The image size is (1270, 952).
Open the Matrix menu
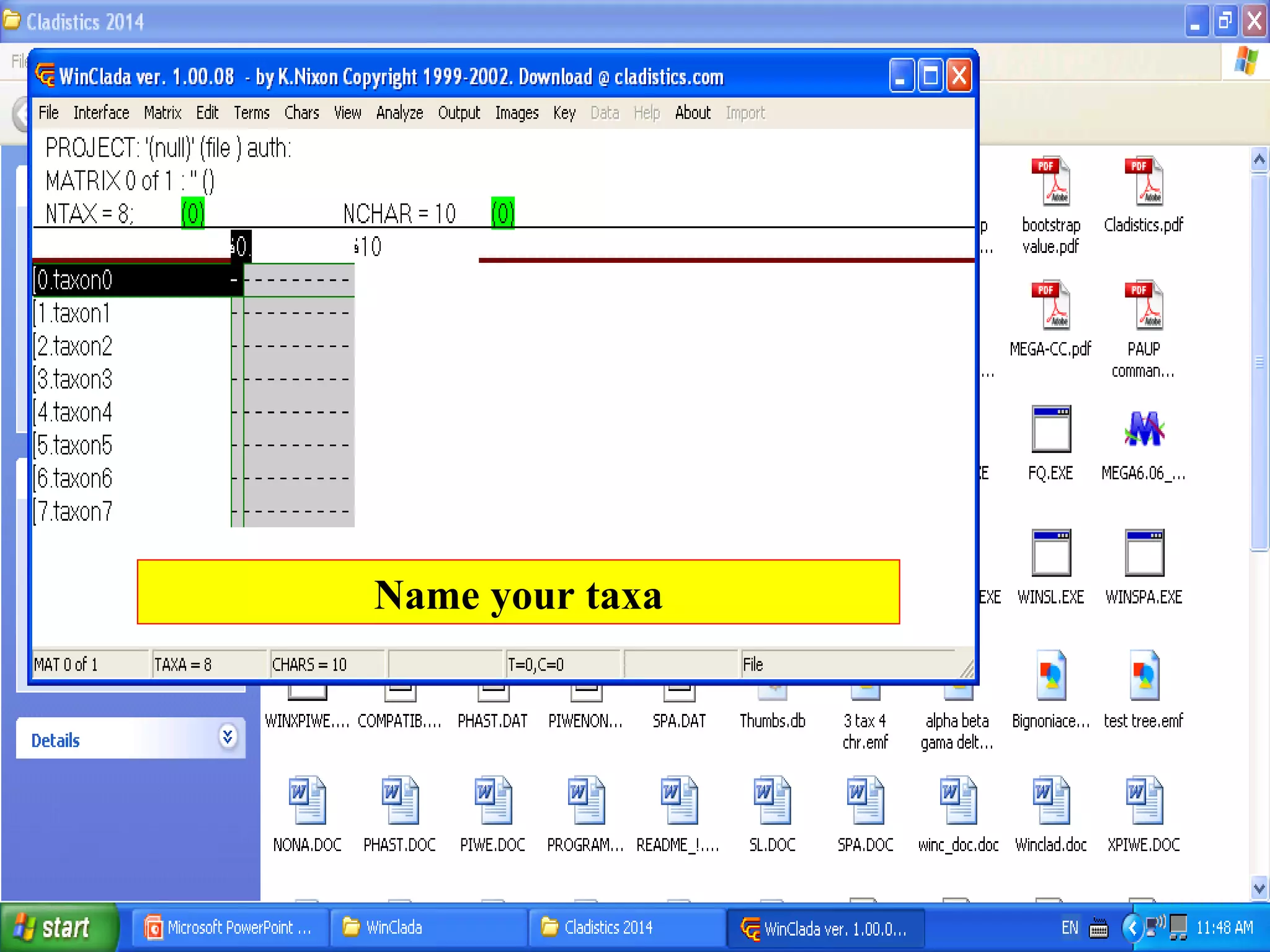[162, 113]
